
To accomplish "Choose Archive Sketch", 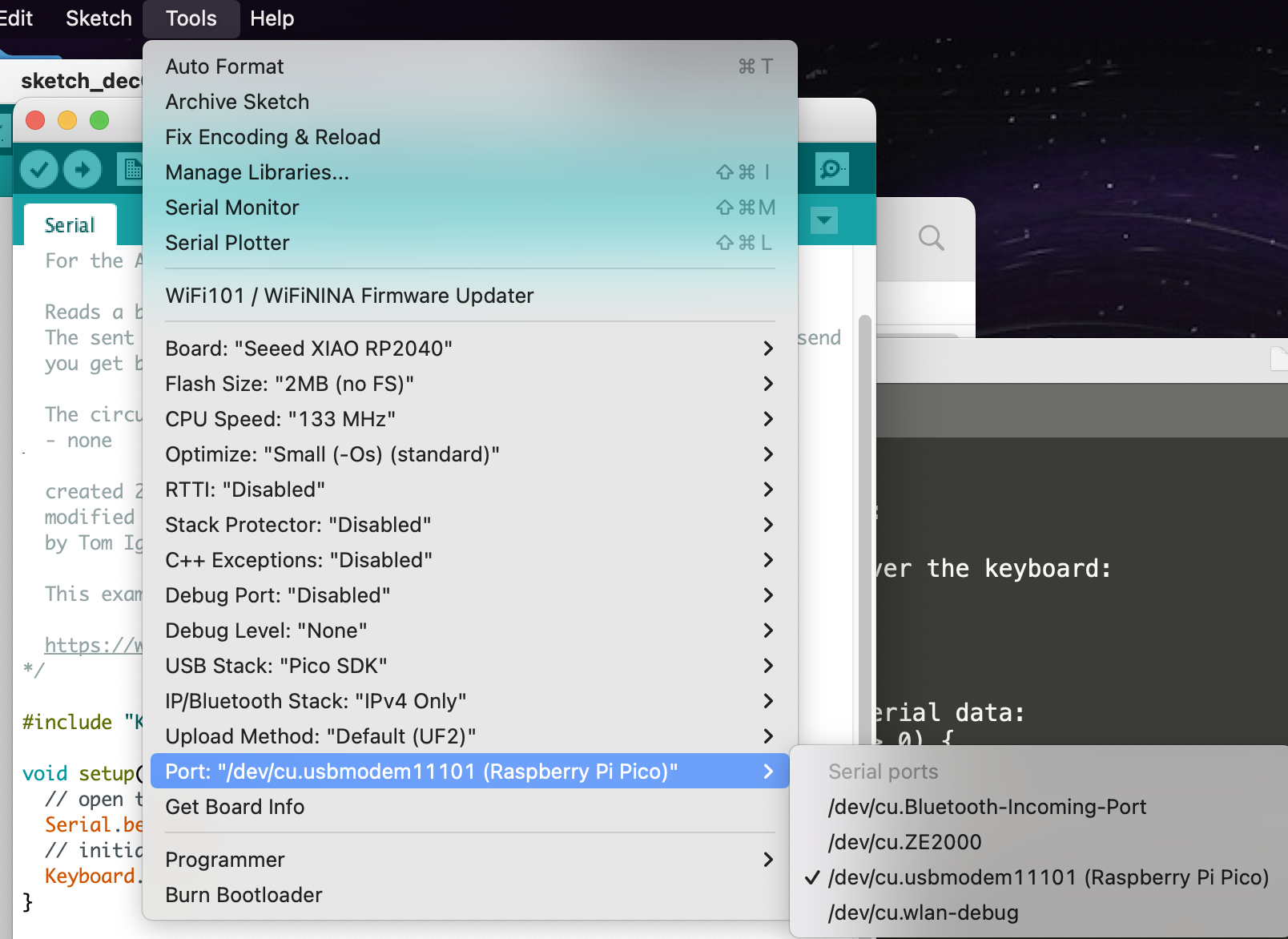I will pyautogui.click(x=469, y=102).
